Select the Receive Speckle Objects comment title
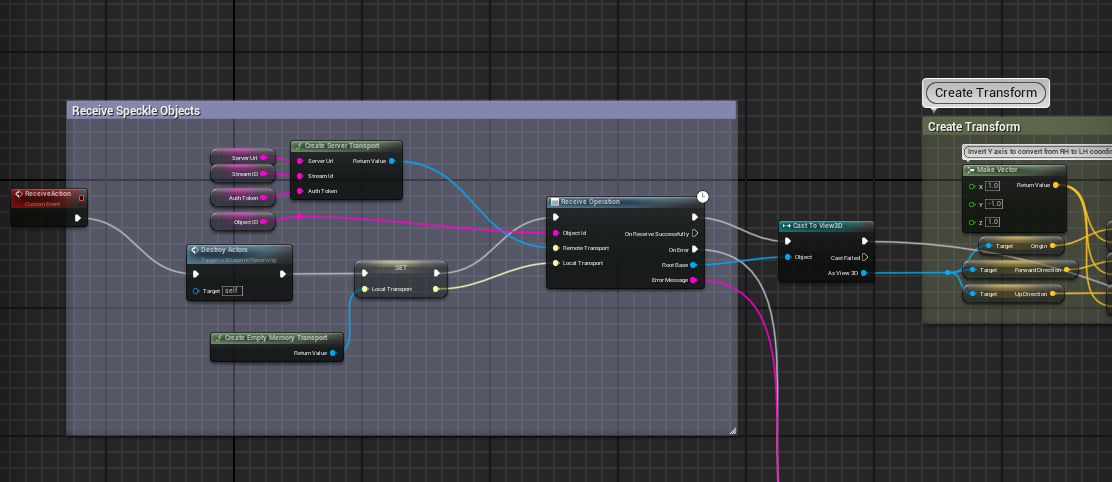 pos(135,111)
